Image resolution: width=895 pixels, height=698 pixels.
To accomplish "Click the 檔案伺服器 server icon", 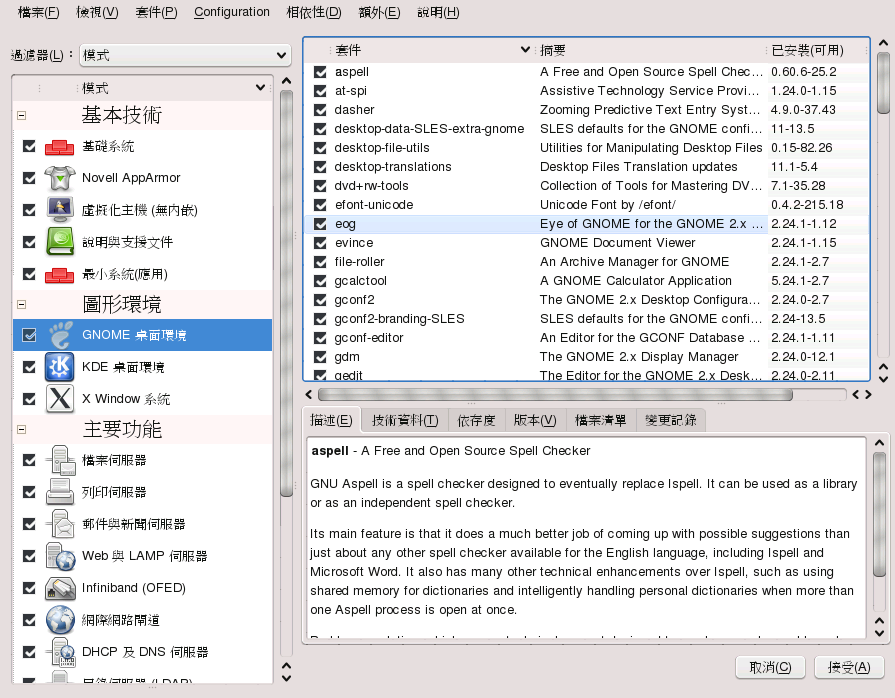I will point(61,461).
